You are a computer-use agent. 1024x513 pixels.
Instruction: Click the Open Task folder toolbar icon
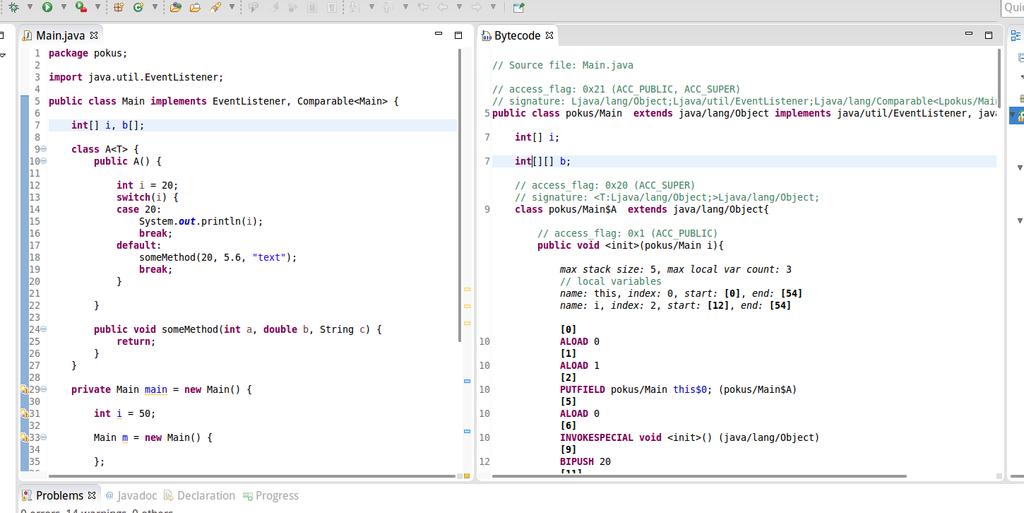[x=195, y=7]
